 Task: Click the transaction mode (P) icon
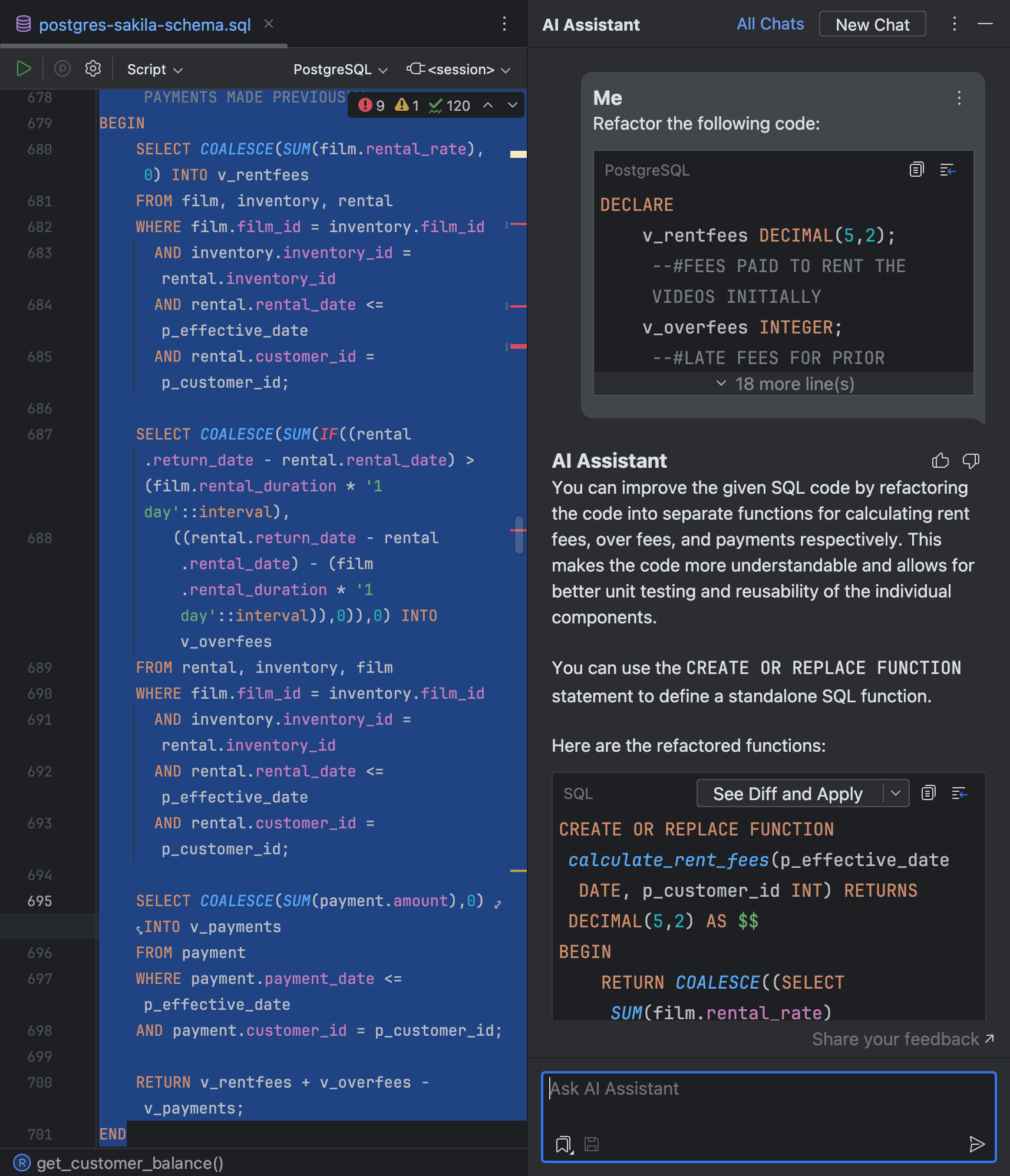62,69
